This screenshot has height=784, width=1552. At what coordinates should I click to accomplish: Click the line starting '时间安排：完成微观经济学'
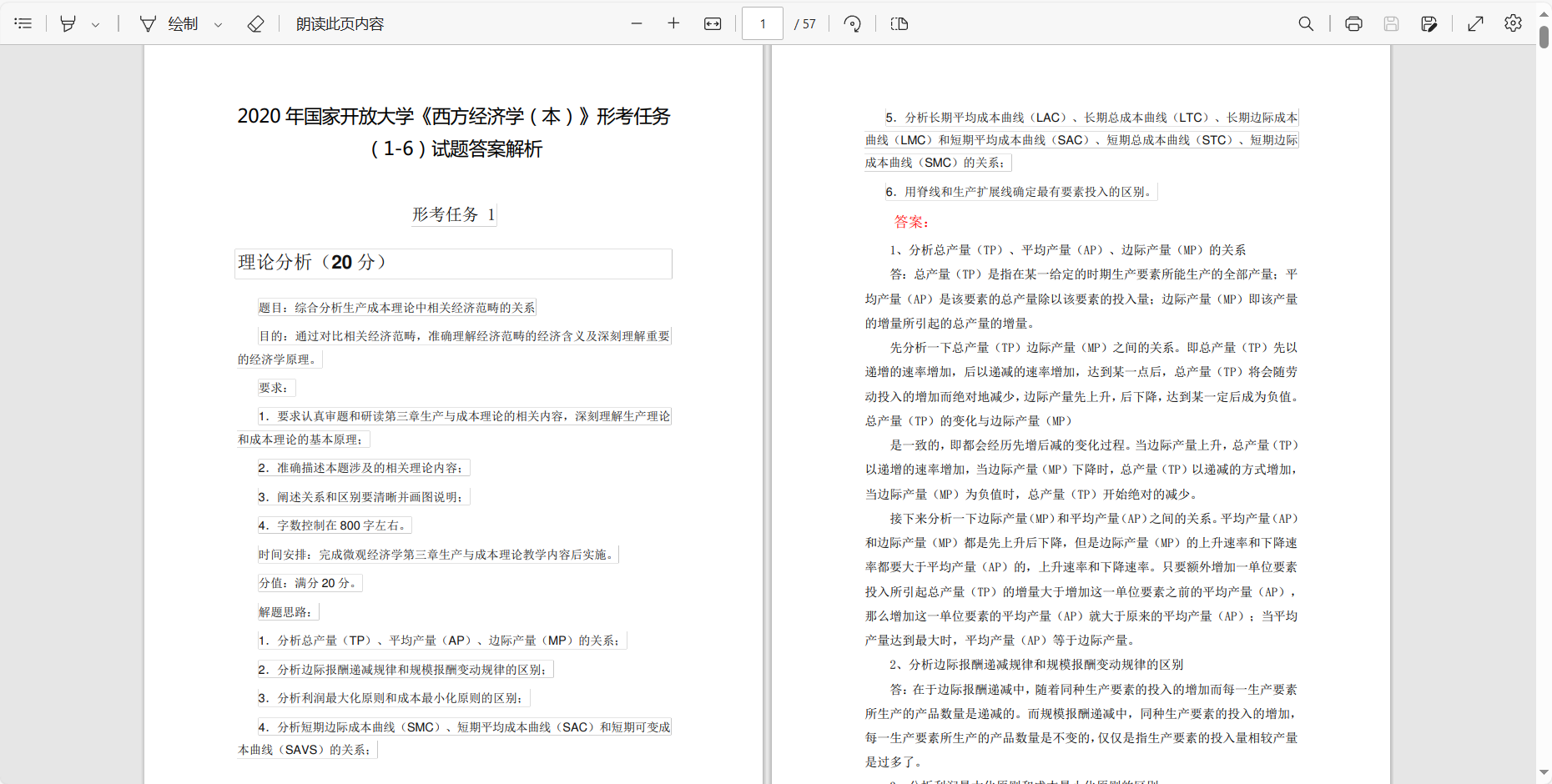click(x=438, y=555)
